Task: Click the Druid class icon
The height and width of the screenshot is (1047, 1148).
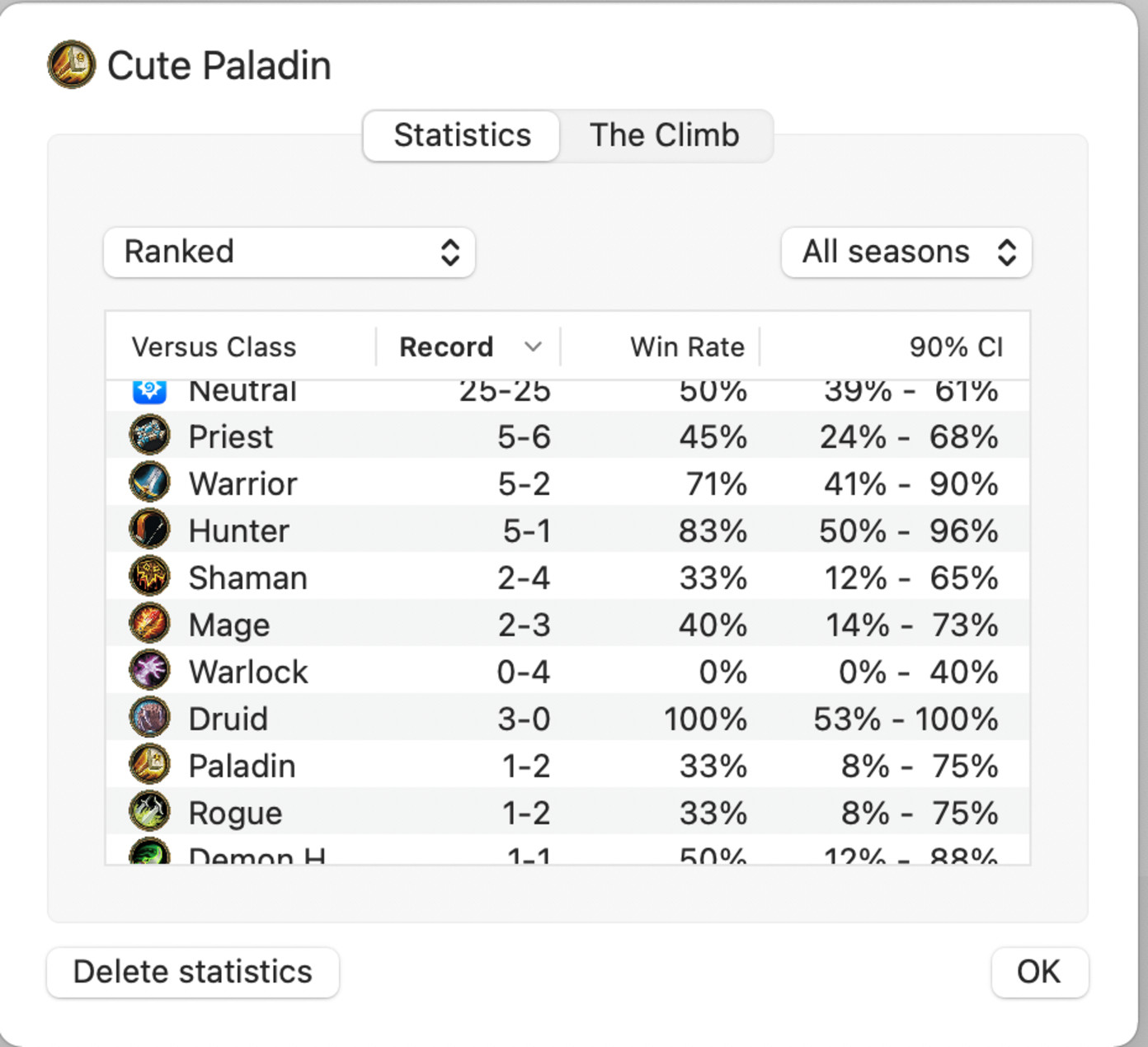Action: [x=150, y=717]
